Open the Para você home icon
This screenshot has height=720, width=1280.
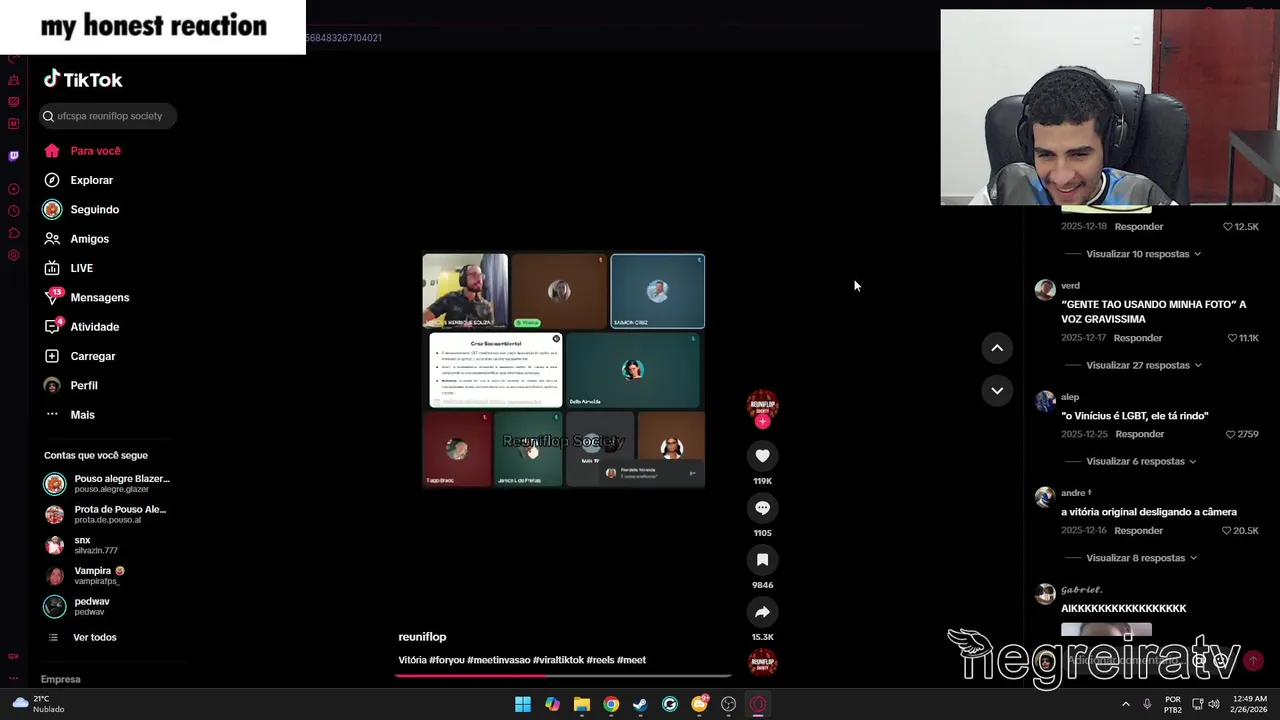pos(52,151)
